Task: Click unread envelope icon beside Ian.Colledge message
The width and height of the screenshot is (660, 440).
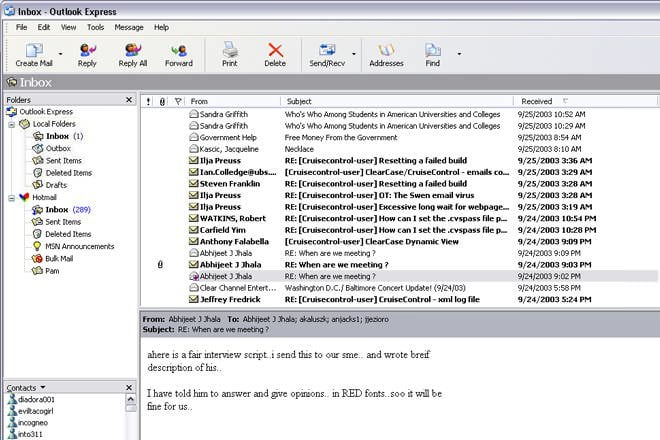Action: pos(194,172)
